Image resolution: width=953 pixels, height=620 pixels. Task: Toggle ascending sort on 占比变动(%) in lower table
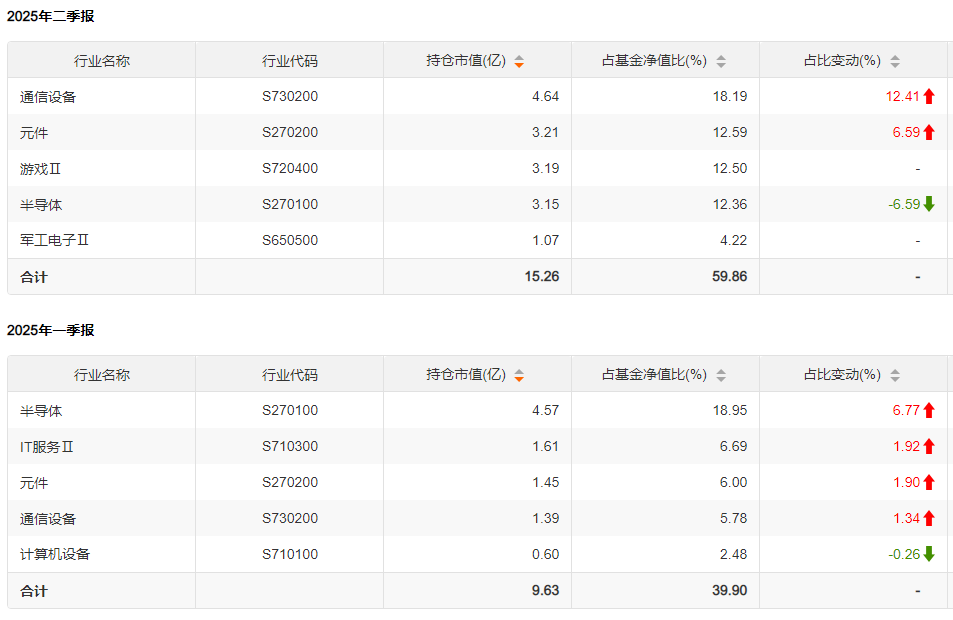(894, 374)
